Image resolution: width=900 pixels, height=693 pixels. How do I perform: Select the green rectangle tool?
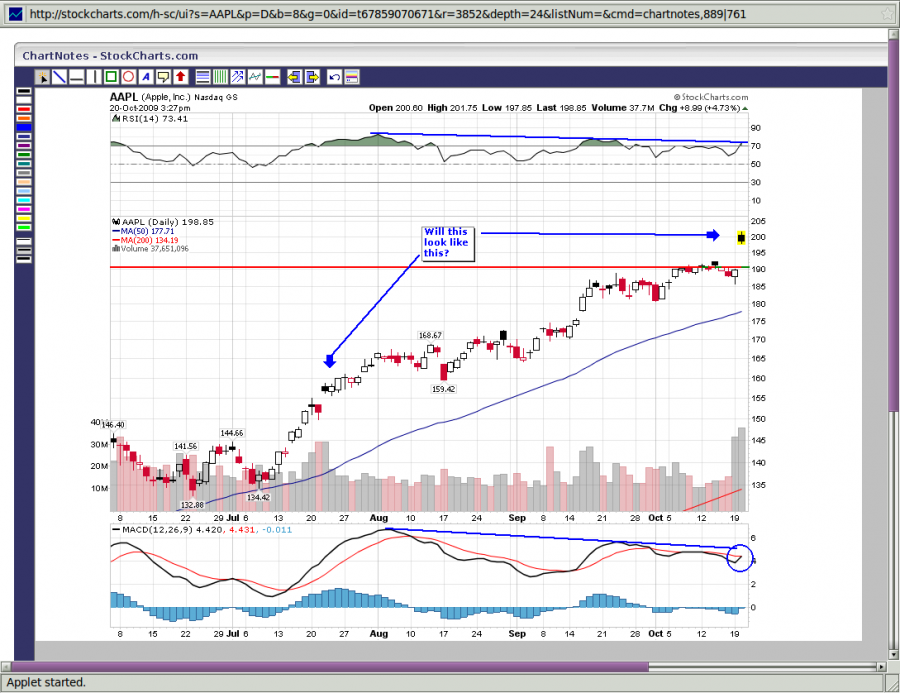point(111,76)
